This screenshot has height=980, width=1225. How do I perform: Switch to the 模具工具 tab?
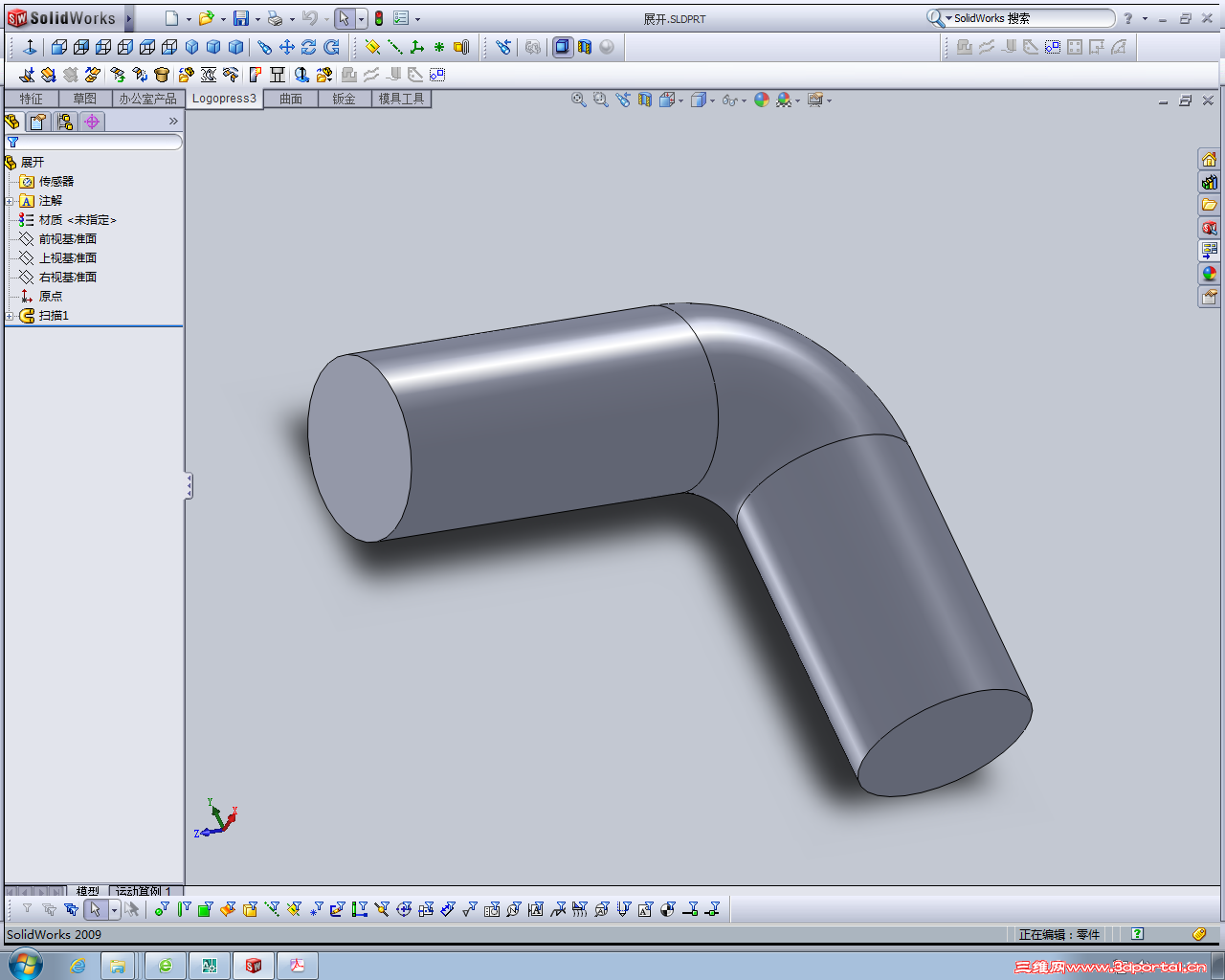pos(401,99)
